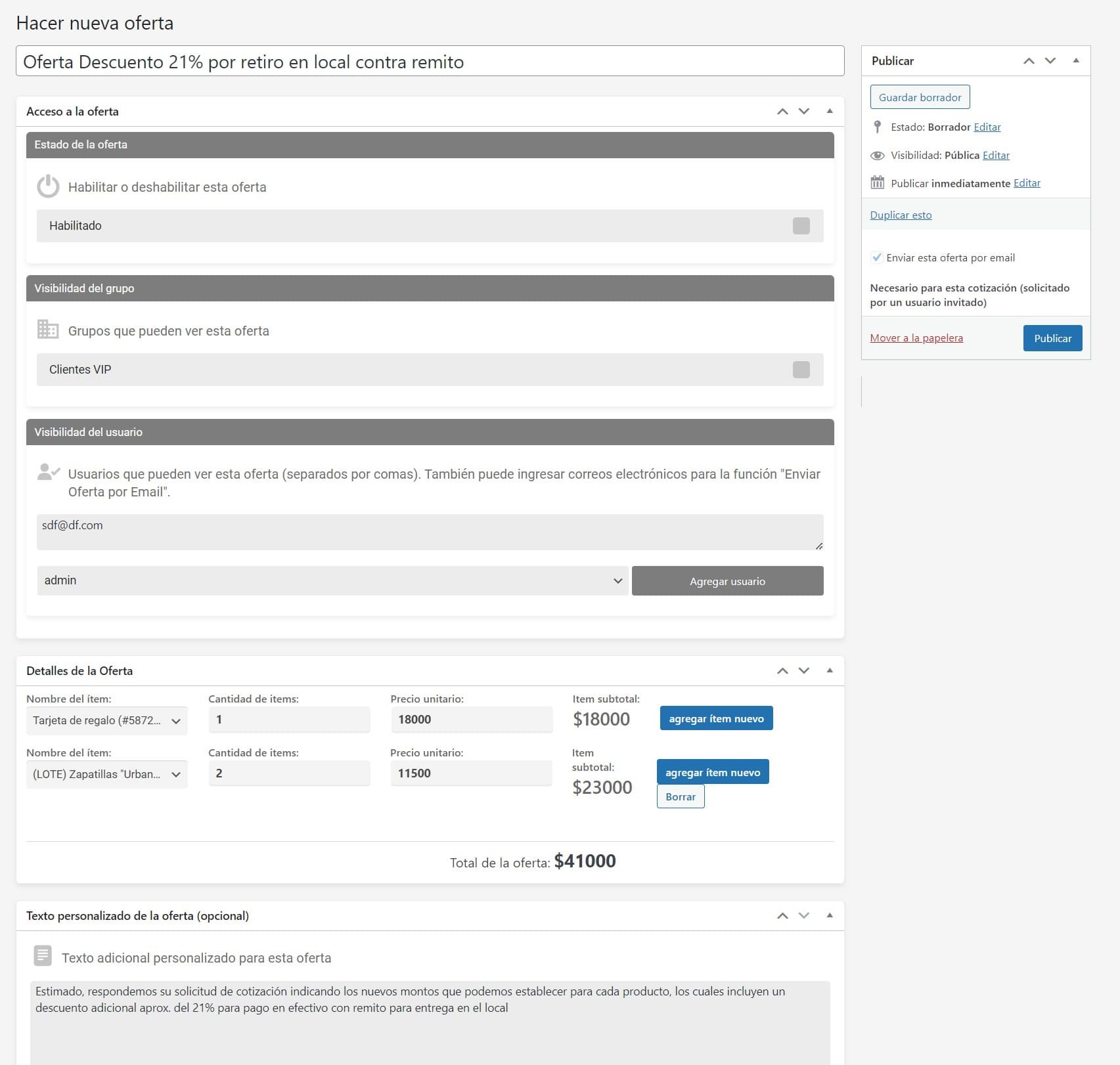This screenshot has height=1065, width=1120.
Task: Click the custom offer text textarea
Action: (x=430, y=1022)
